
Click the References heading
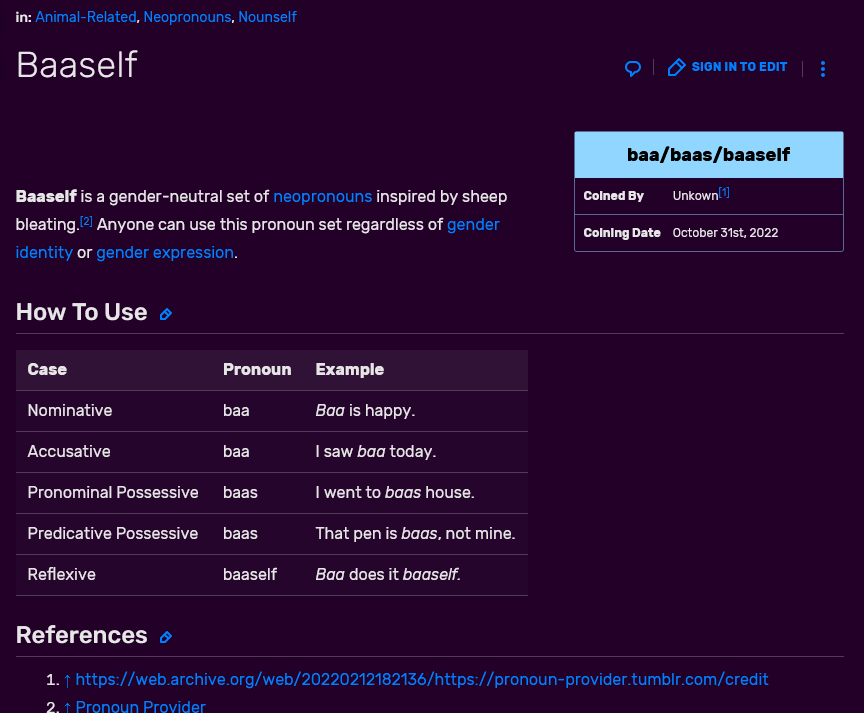(82, 635)
